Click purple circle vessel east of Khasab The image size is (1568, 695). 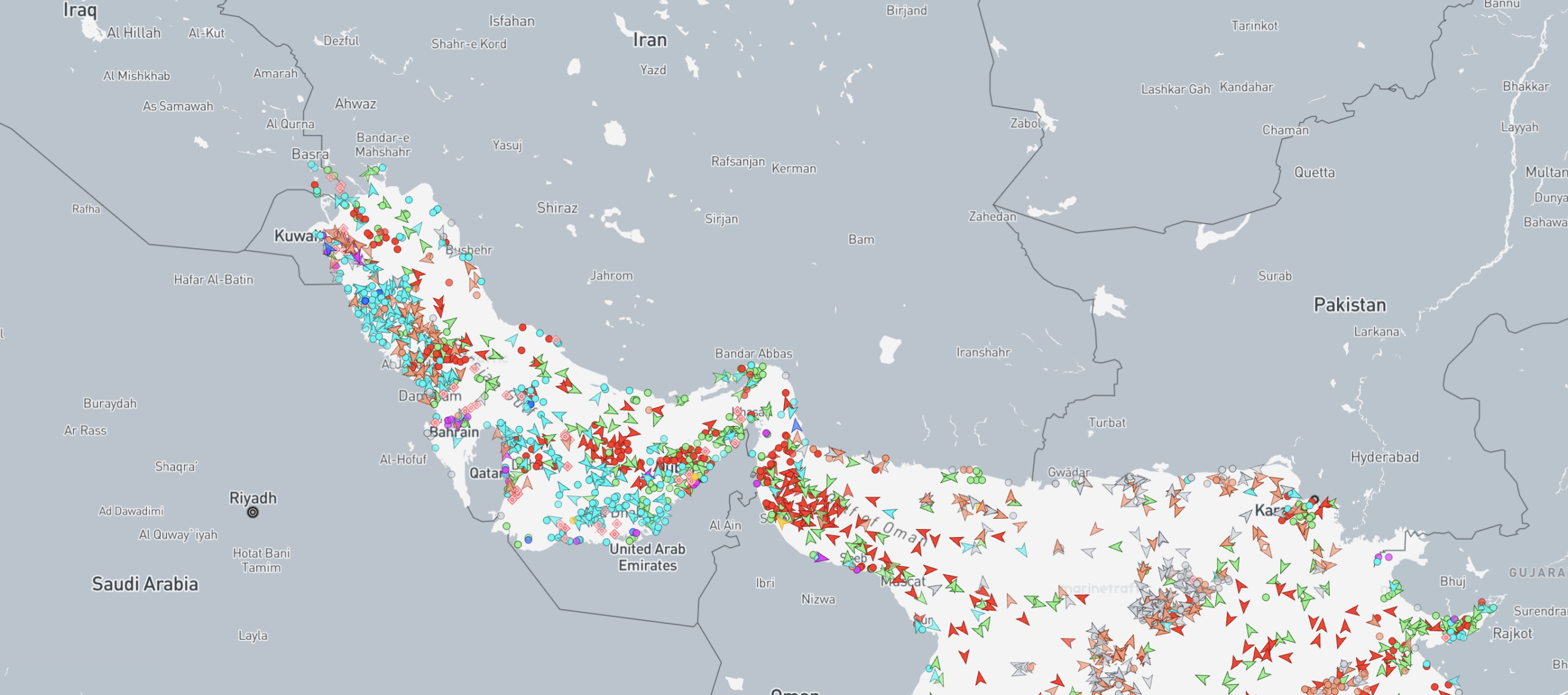[766, 434]
